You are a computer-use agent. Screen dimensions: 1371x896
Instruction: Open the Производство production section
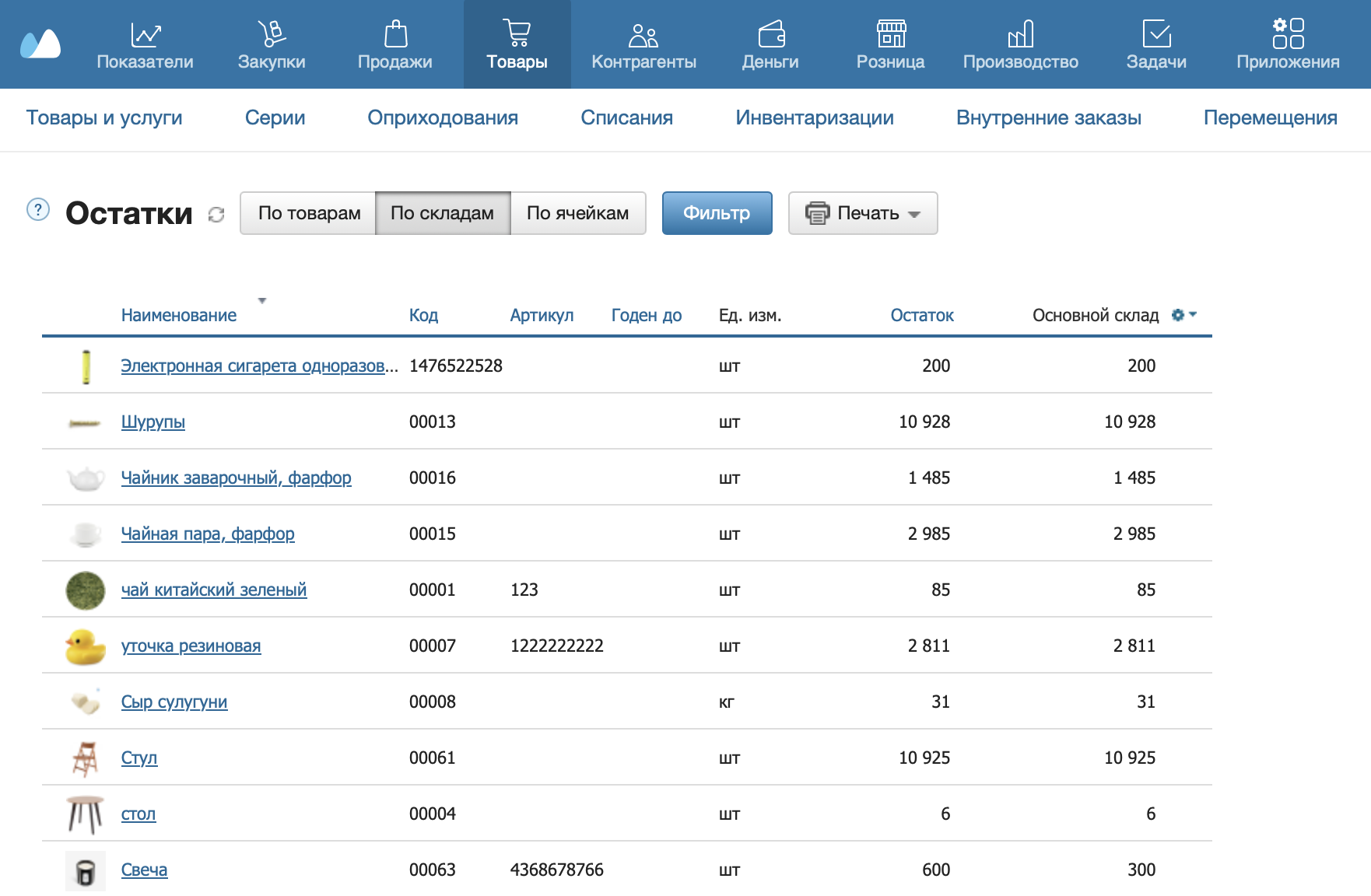pyautogui.click(x=1020, y=45)
